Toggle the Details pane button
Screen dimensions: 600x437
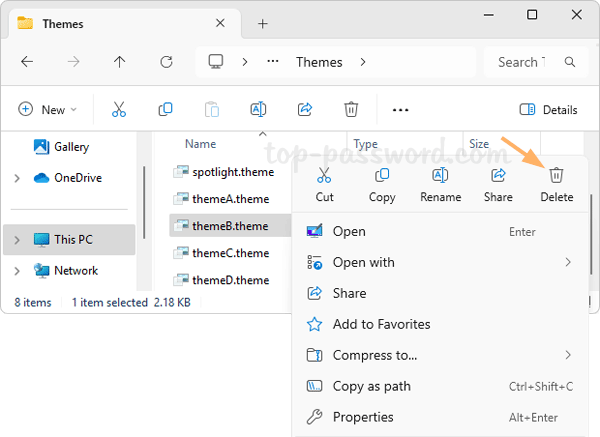point(549,109)
